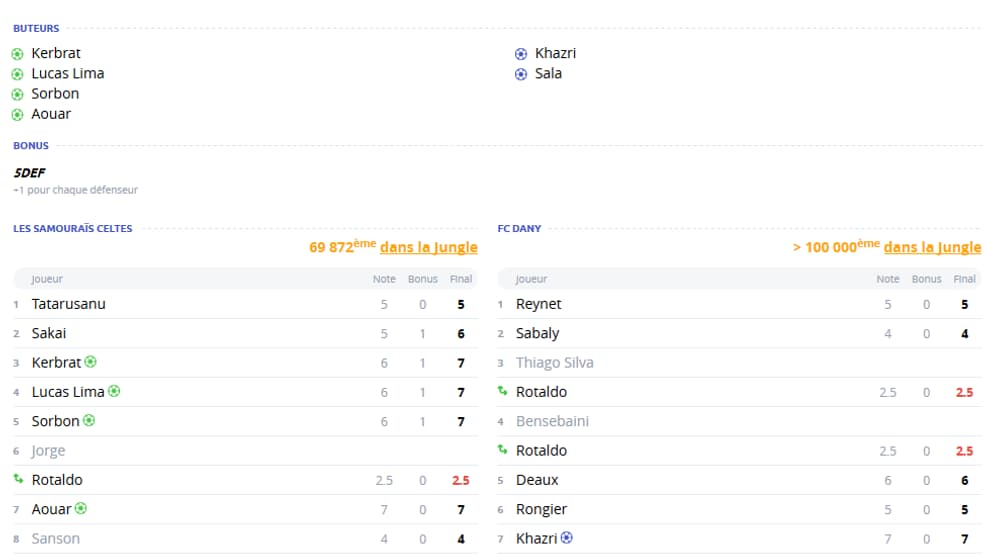The image size is (987, 555).
Task: Click goal icon after Aouar in team table
Action: [x=81, y=508]
